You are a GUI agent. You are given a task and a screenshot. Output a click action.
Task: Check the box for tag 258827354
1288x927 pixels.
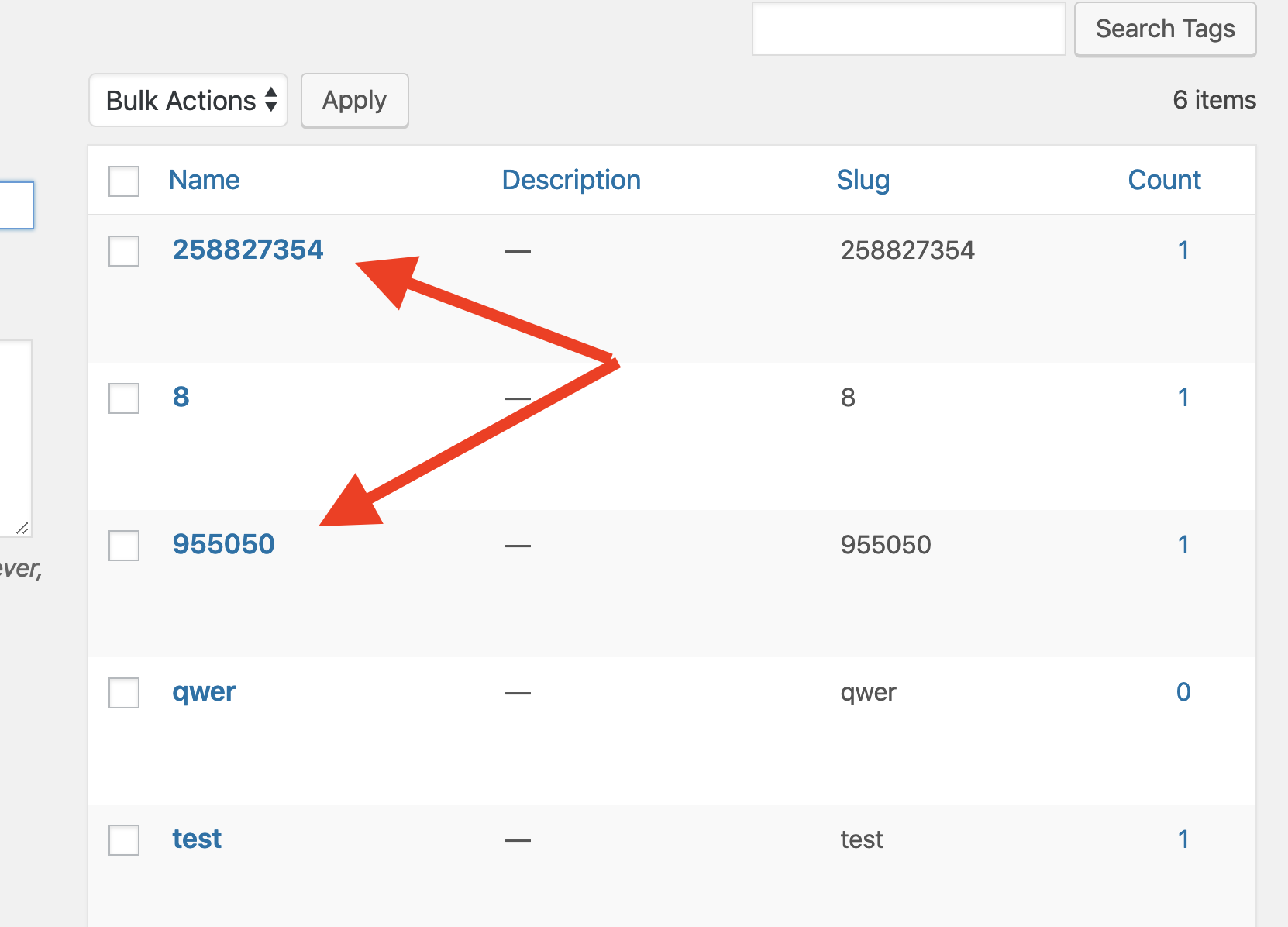click(124, 251)
